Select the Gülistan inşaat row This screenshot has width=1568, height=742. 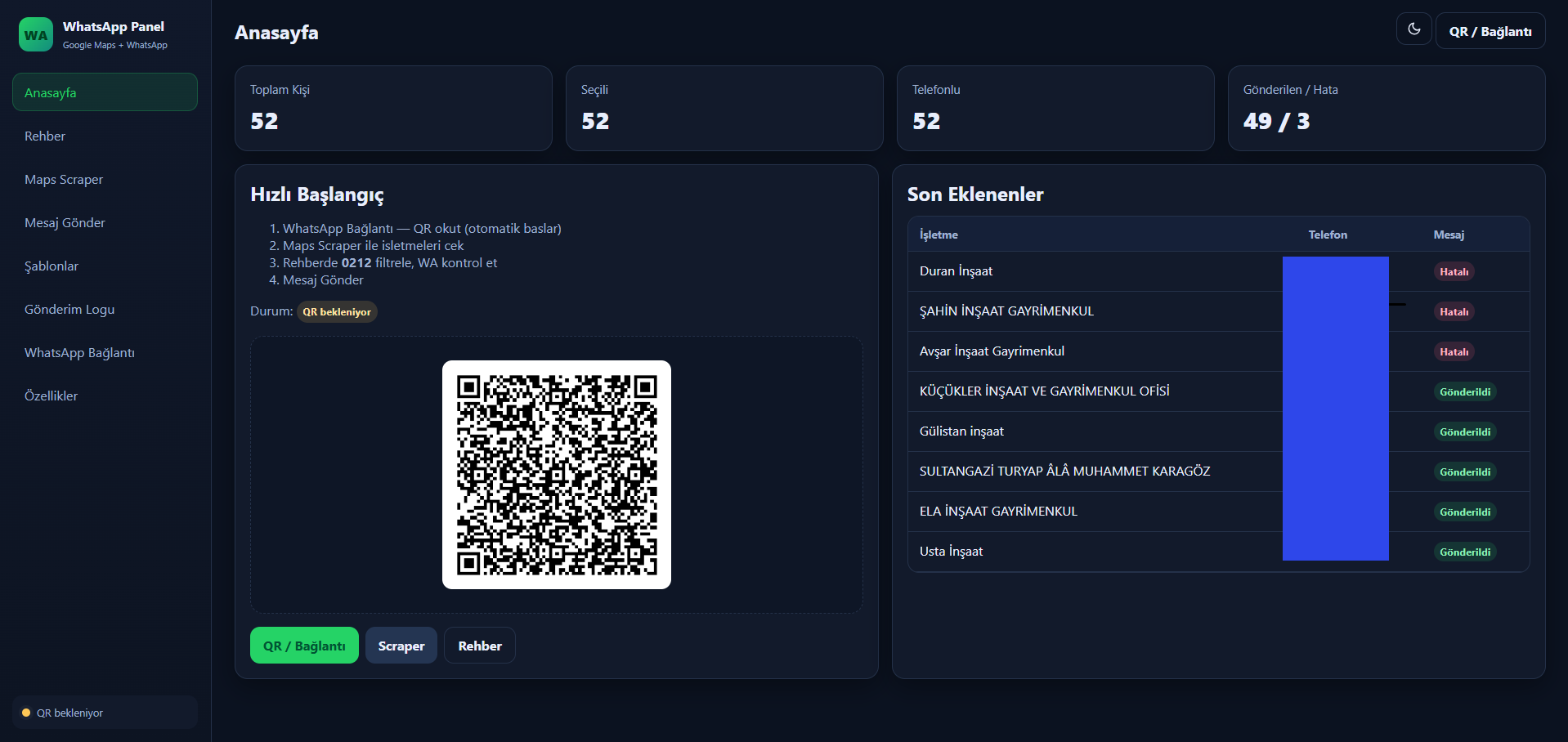pyautogui.click(x=1218, y=431)
